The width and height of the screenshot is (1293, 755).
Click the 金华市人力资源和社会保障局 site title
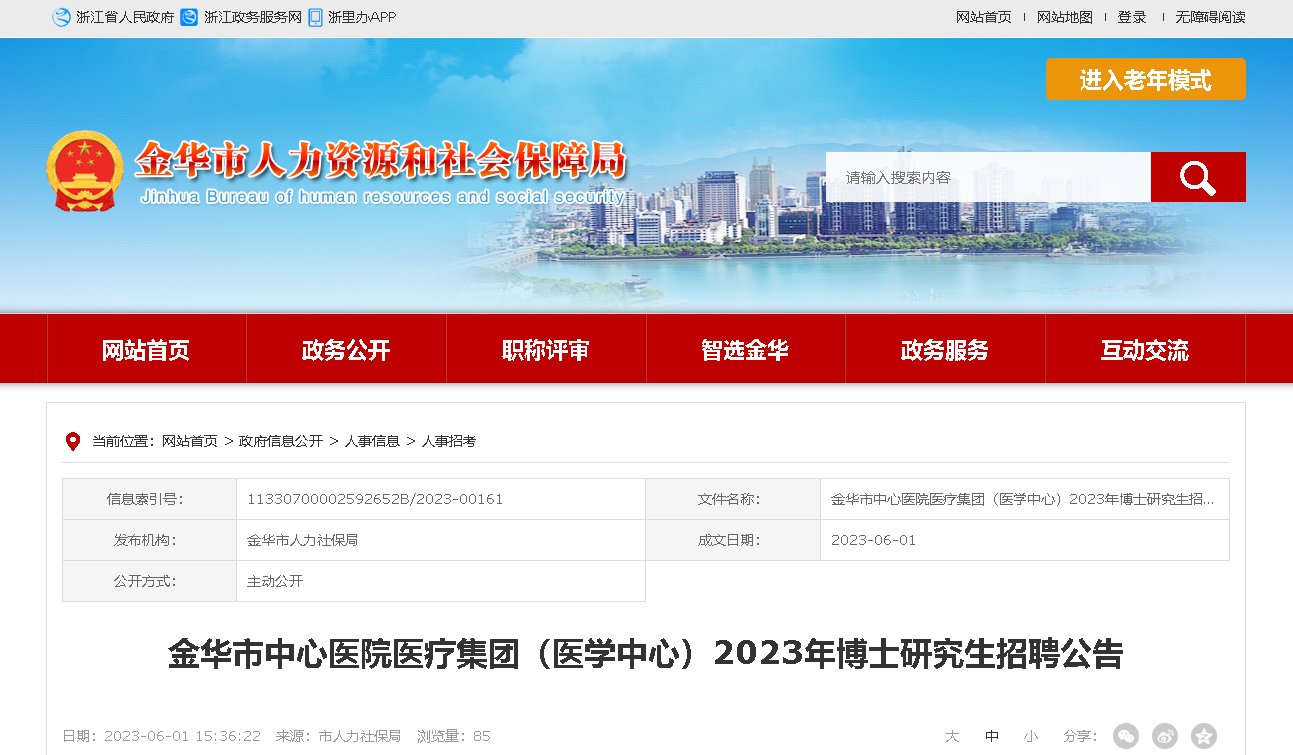(x=380, y=160)
